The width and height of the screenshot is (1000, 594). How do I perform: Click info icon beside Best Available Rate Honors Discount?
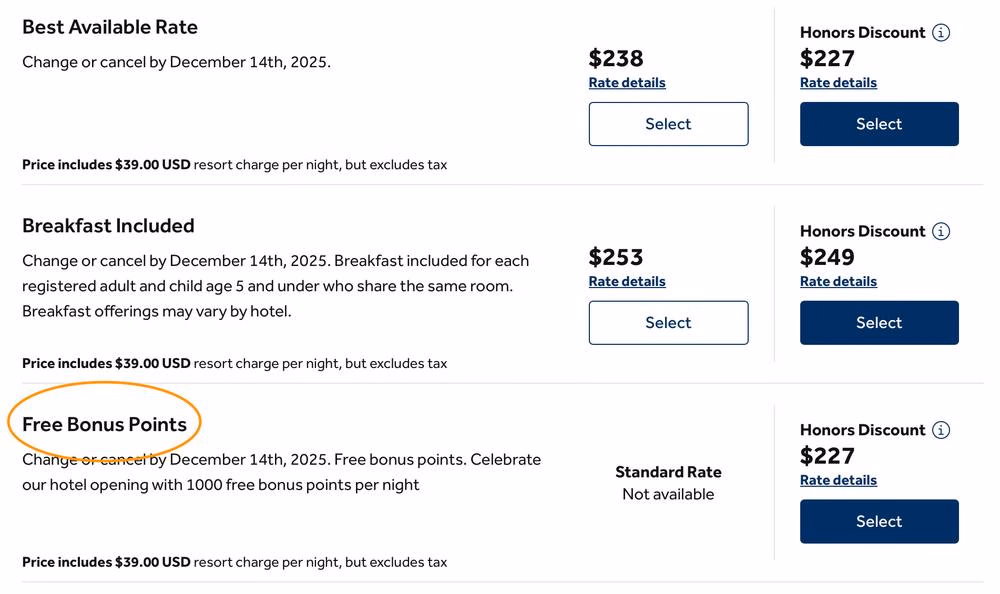(x=941, y=32)
